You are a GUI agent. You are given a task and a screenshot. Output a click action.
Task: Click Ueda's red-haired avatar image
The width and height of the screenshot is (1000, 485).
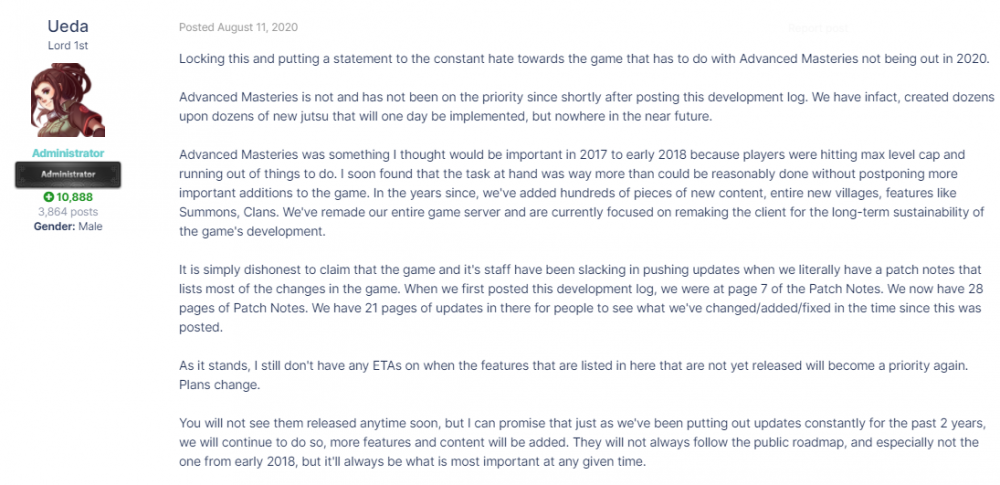pyautogui.click(x=67, y=102)
